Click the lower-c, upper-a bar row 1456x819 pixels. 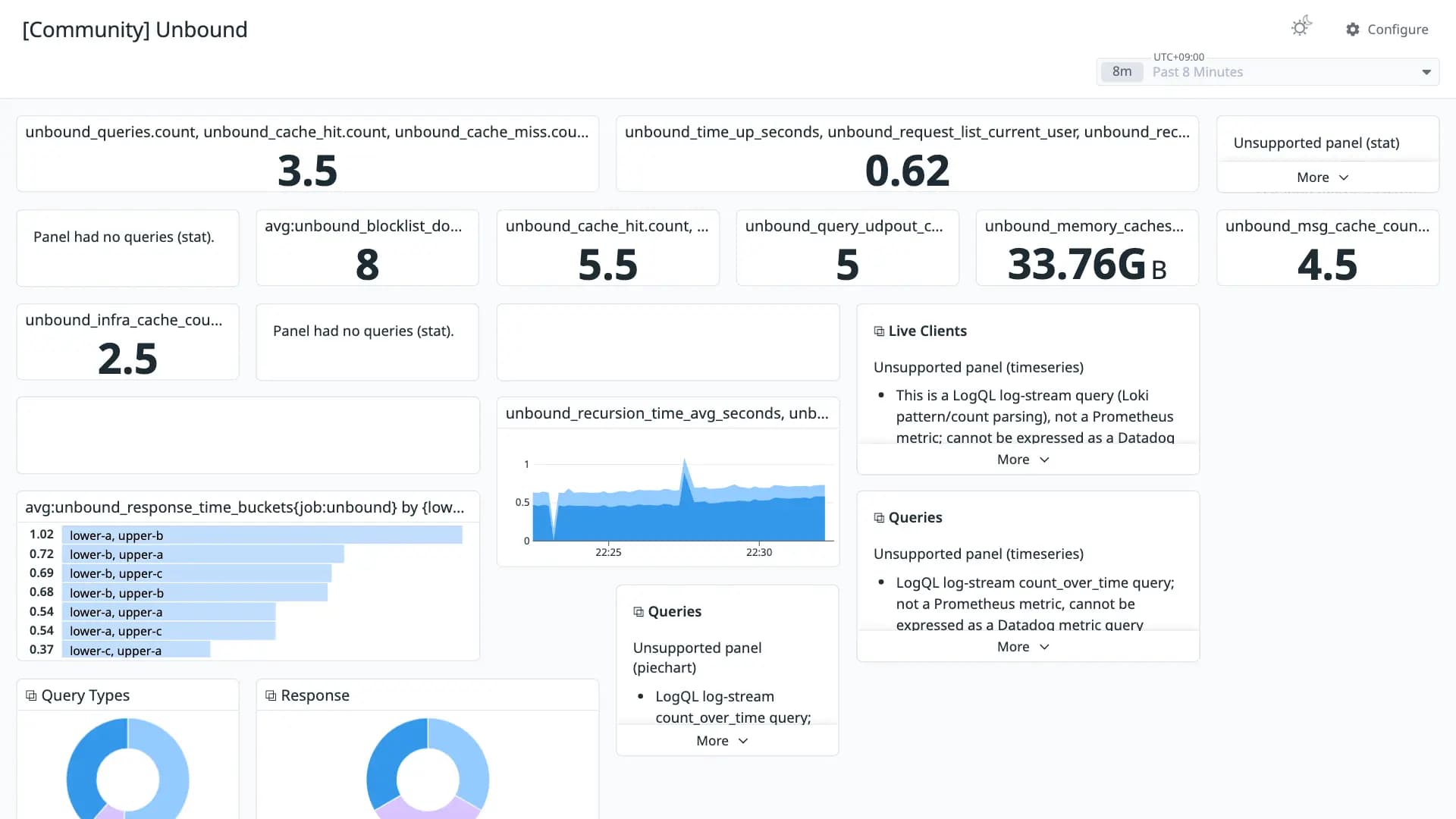point(136,650)
